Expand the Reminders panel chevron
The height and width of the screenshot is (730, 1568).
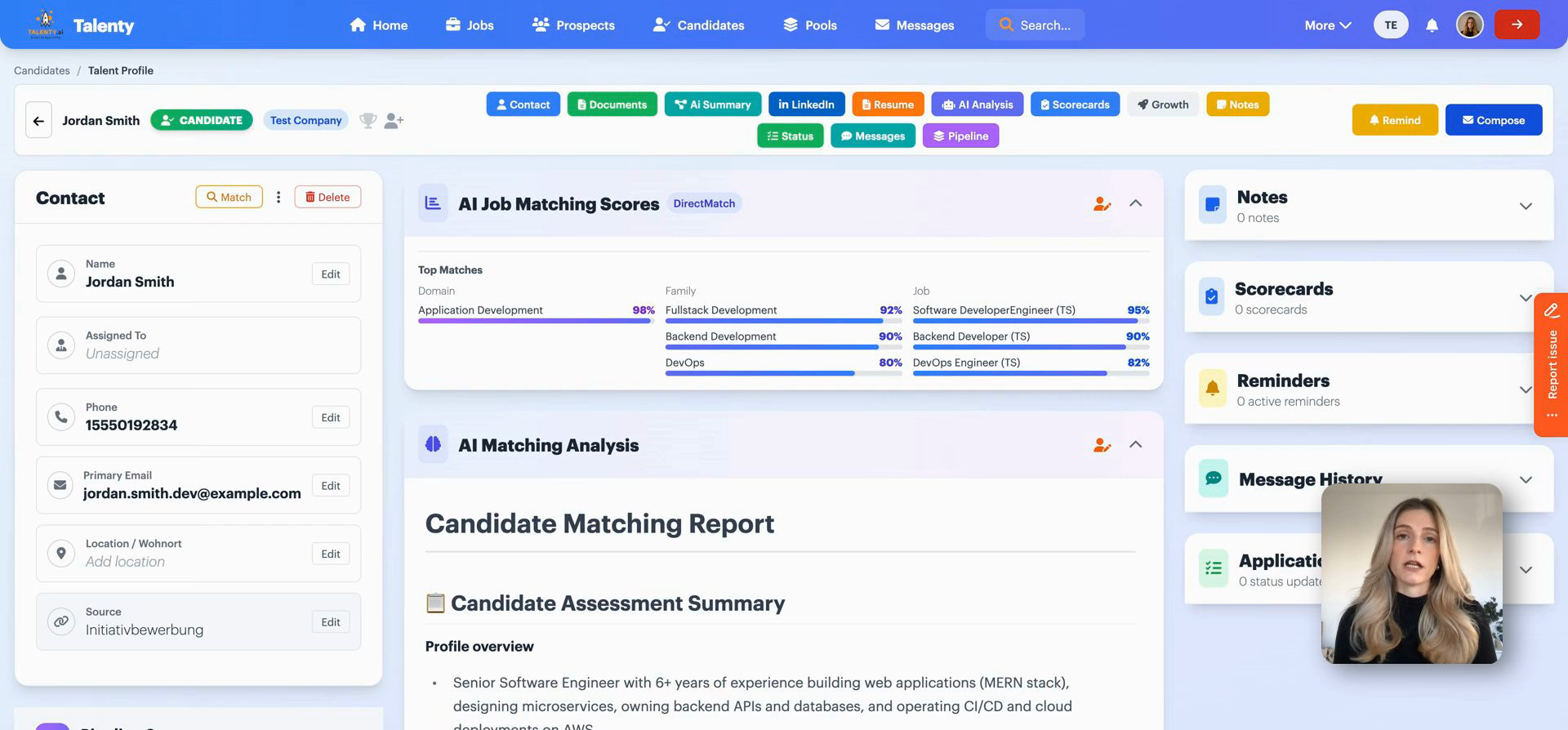1526,389
